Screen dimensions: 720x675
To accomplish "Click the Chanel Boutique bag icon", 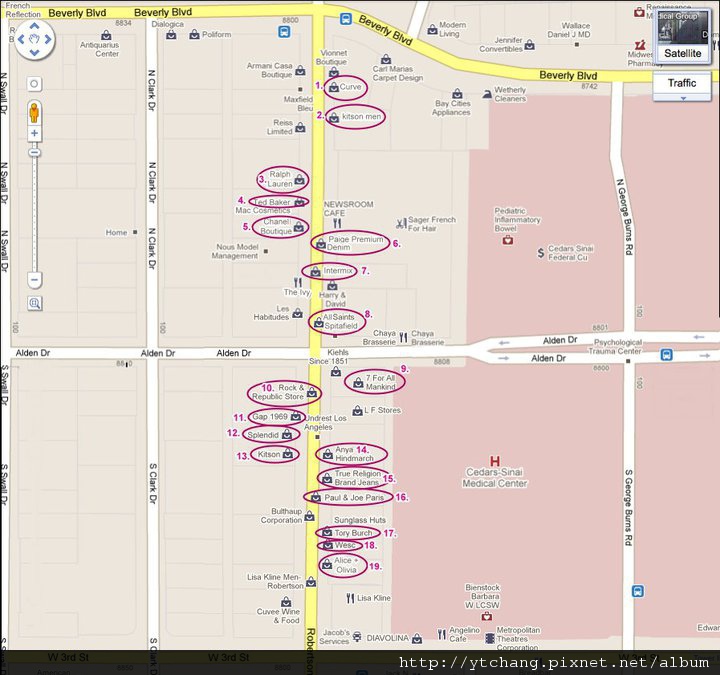I will point(299,226).
